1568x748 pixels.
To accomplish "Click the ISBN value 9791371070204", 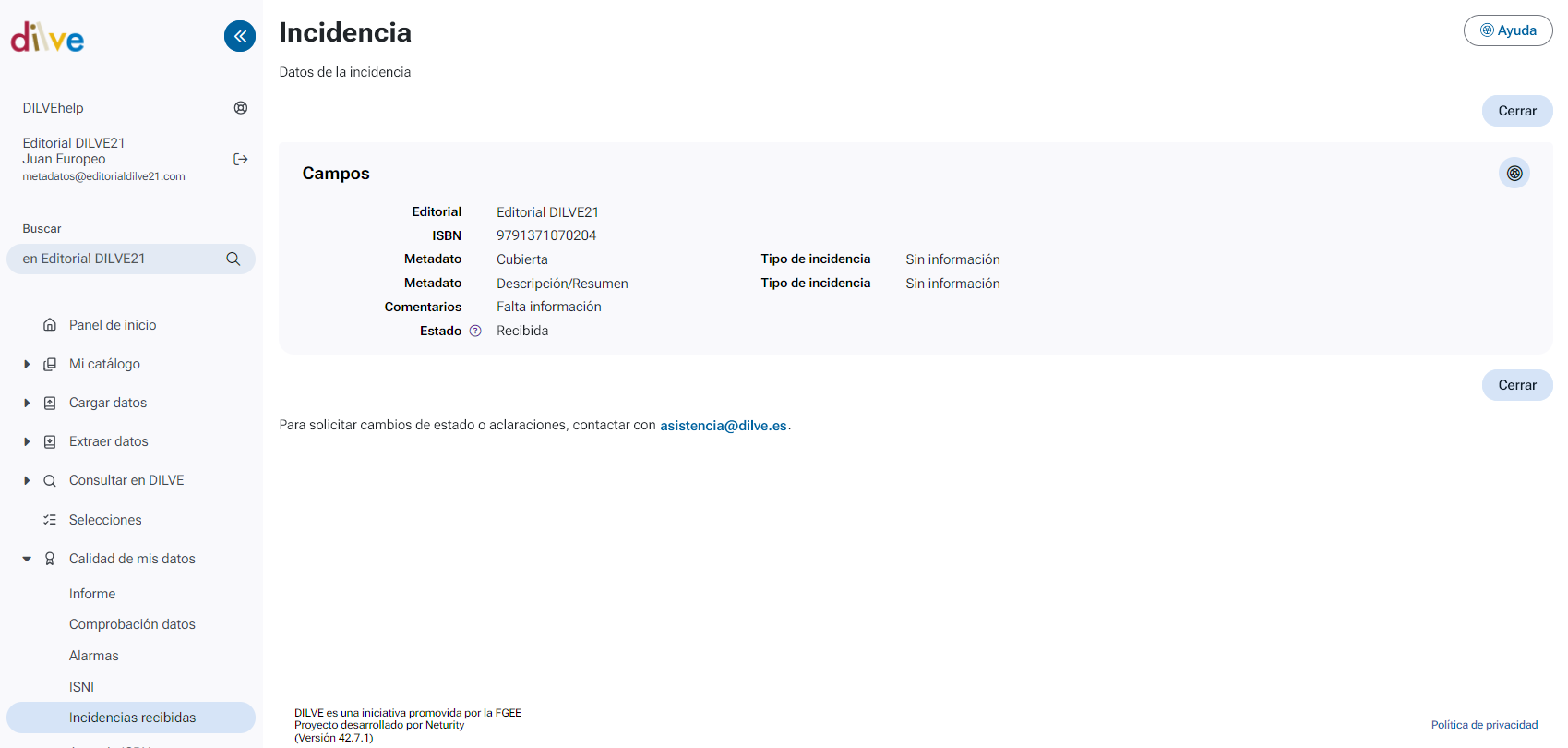I will coord(546,235).
